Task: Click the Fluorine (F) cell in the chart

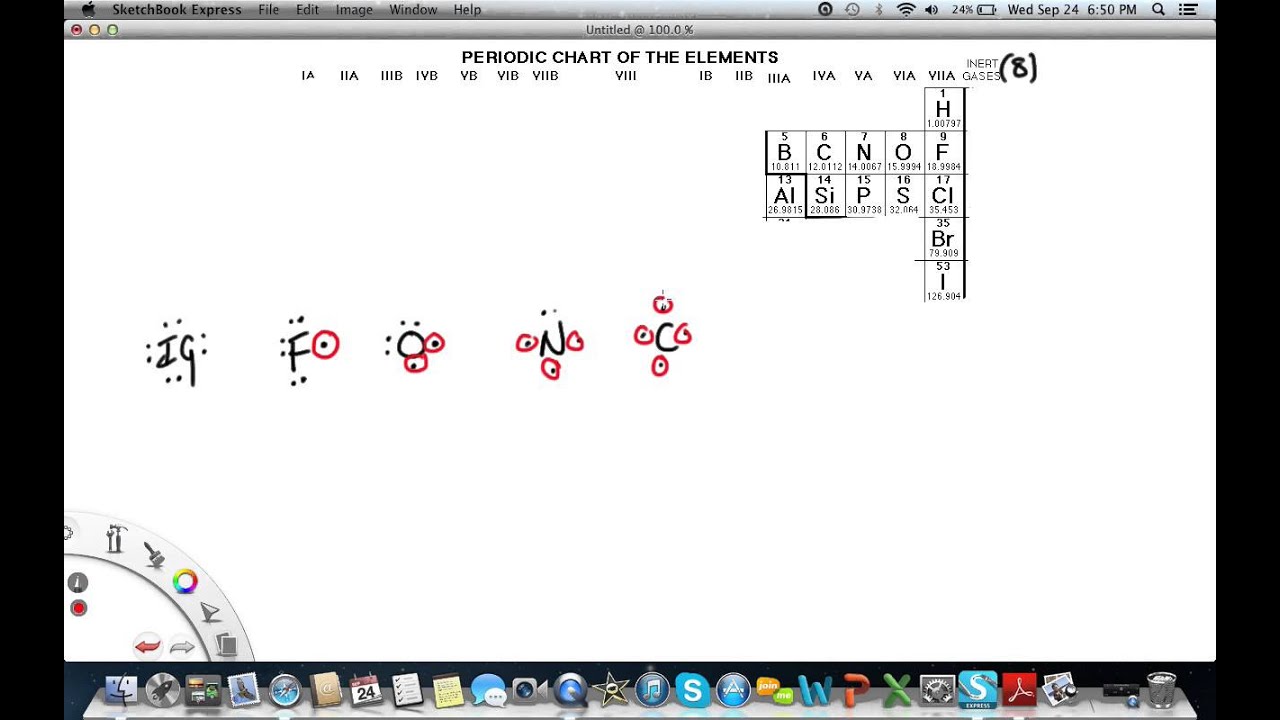Action: click(x=943, y=152)
